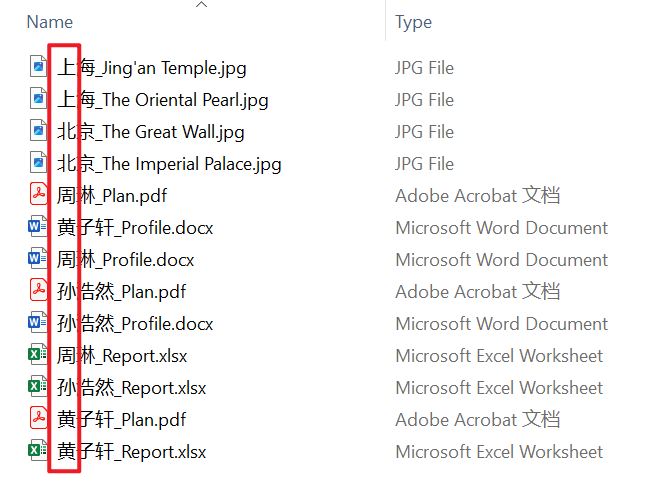The height and width of the screenshot is (486, 662).
Task: Click the Excel icon for 周林_Report.xlsx
Action: (x=38, y=356)
